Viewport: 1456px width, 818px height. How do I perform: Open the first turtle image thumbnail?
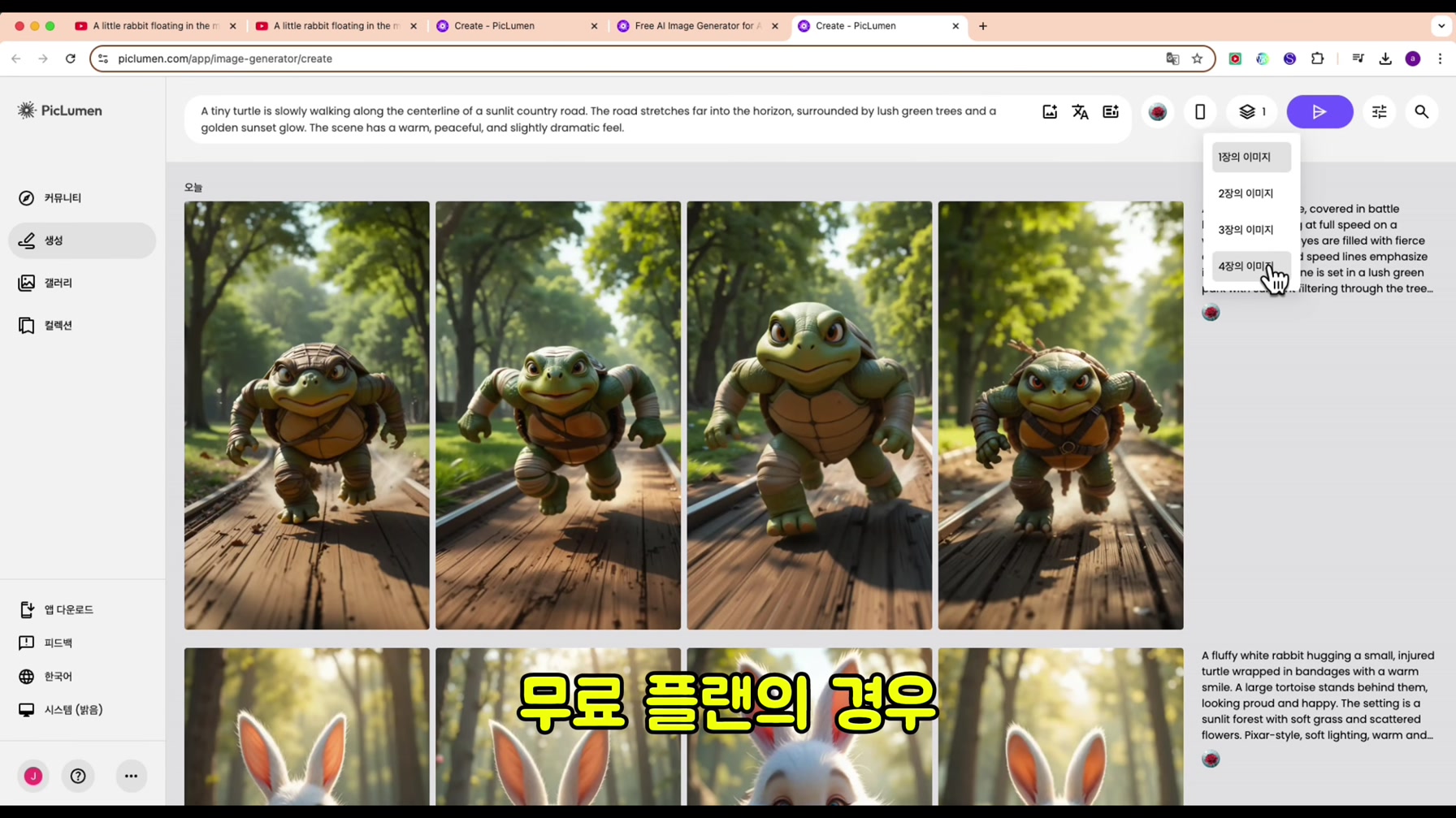(x=307, y=415)
